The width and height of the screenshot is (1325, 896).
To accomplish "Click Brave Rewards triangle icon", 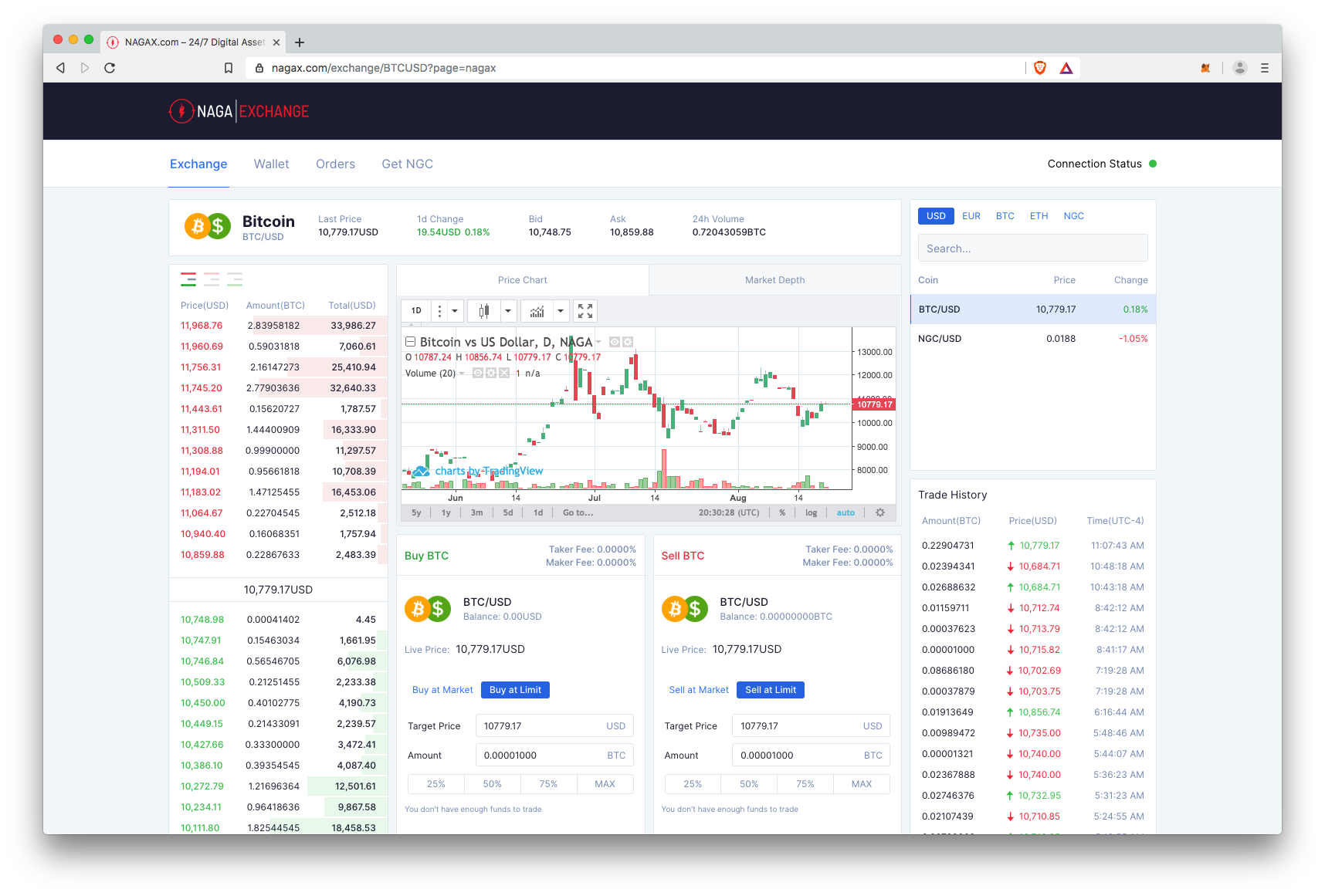I will [x=1066, y=68].
